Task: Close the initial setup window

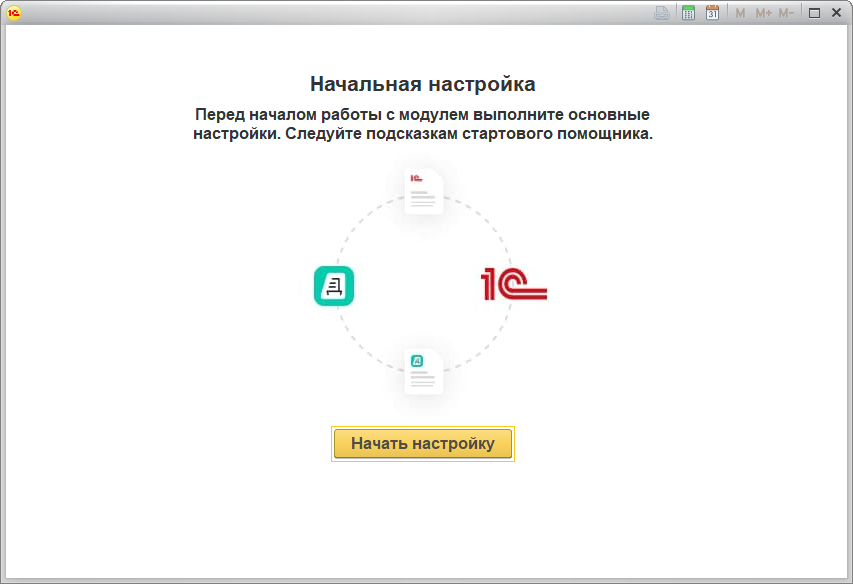Action: (836, 13)
